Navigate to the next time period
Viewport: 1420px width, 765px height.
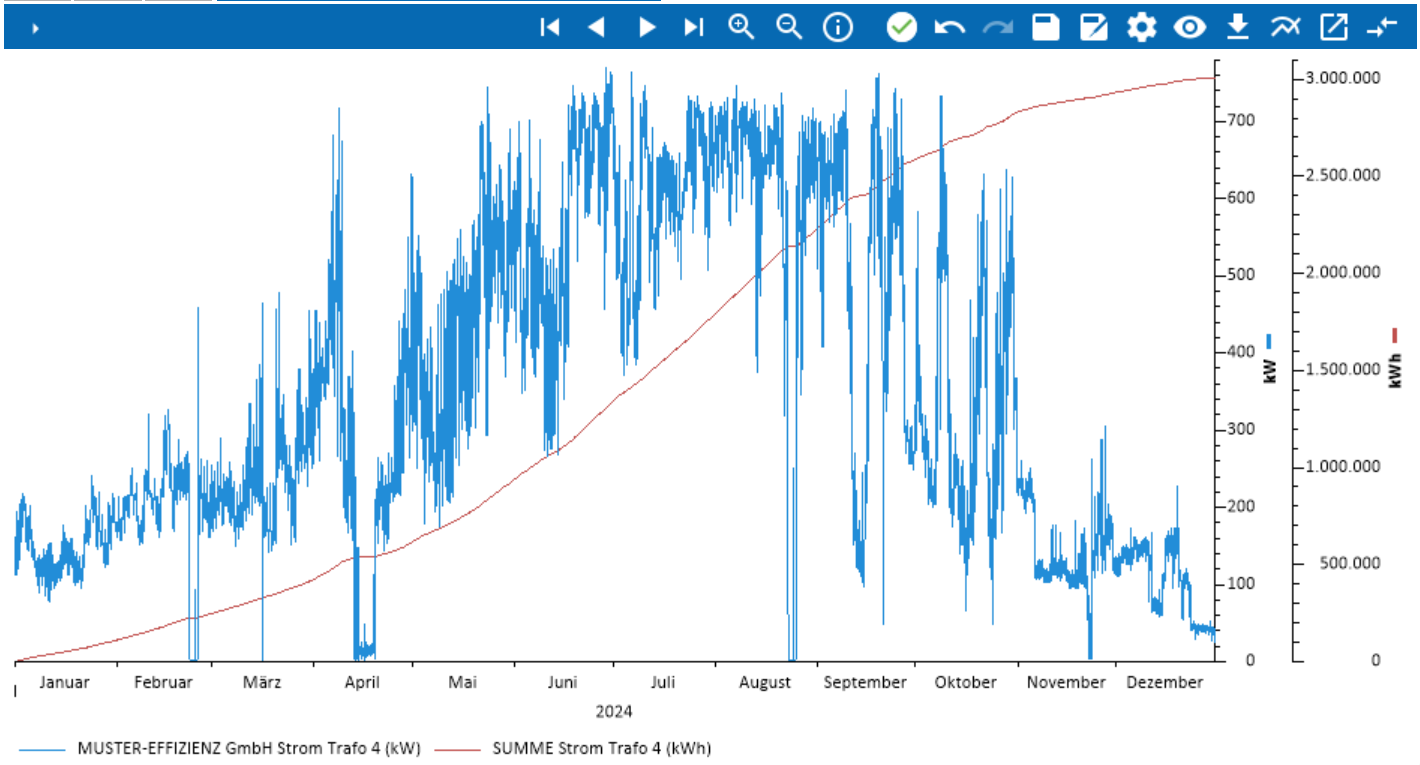(647, 27)
